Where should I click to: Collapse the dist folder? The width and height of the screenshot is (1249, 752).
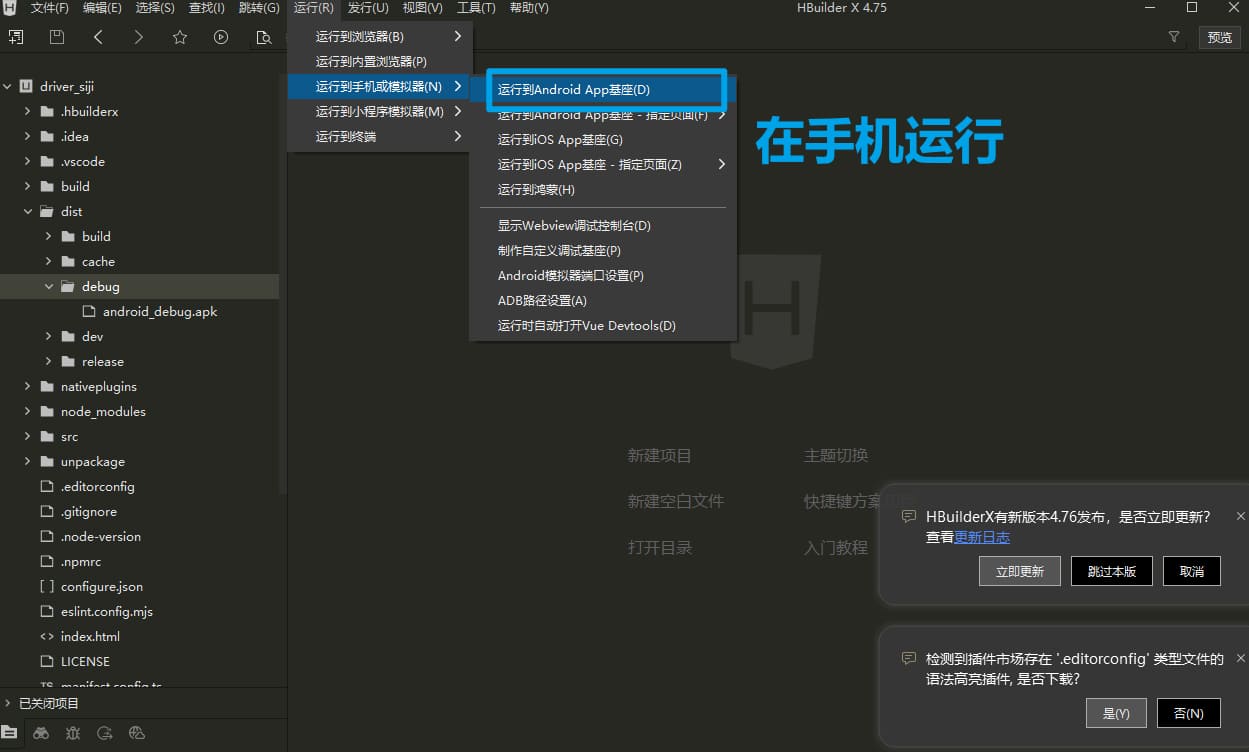tap(27, 212)
